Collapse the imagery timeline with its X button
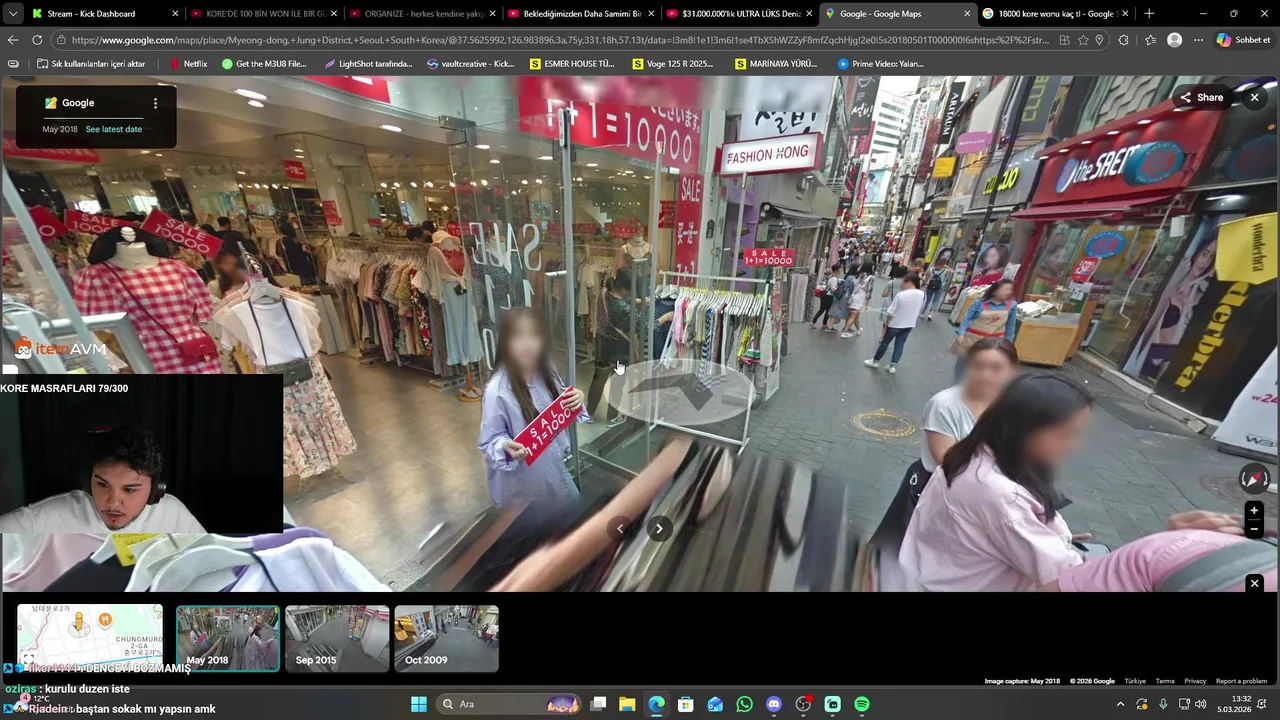 (x=1254, y=583)
